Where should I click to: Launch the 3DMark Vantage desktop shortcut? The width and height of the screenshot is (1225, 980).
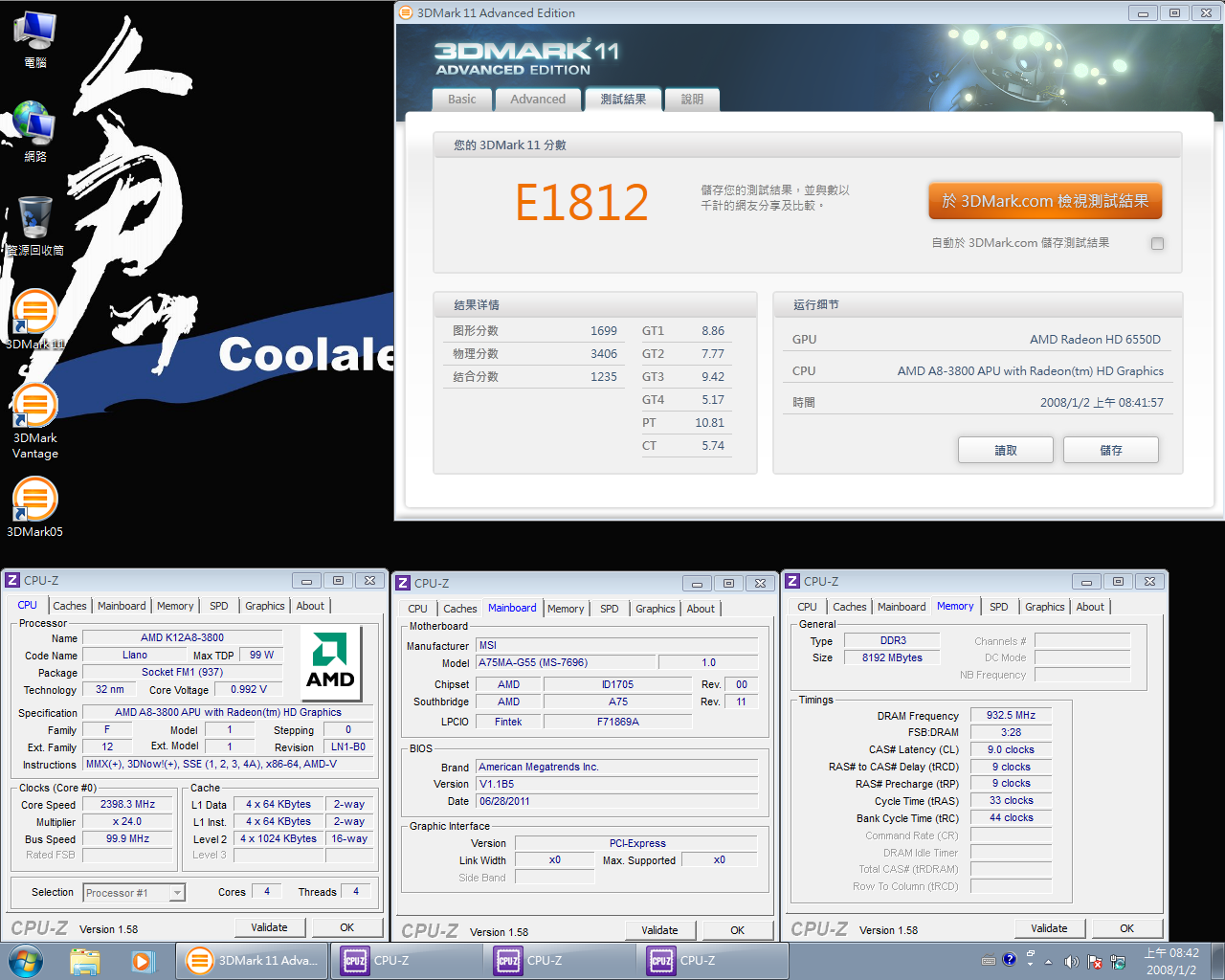(x=35, y=421)
